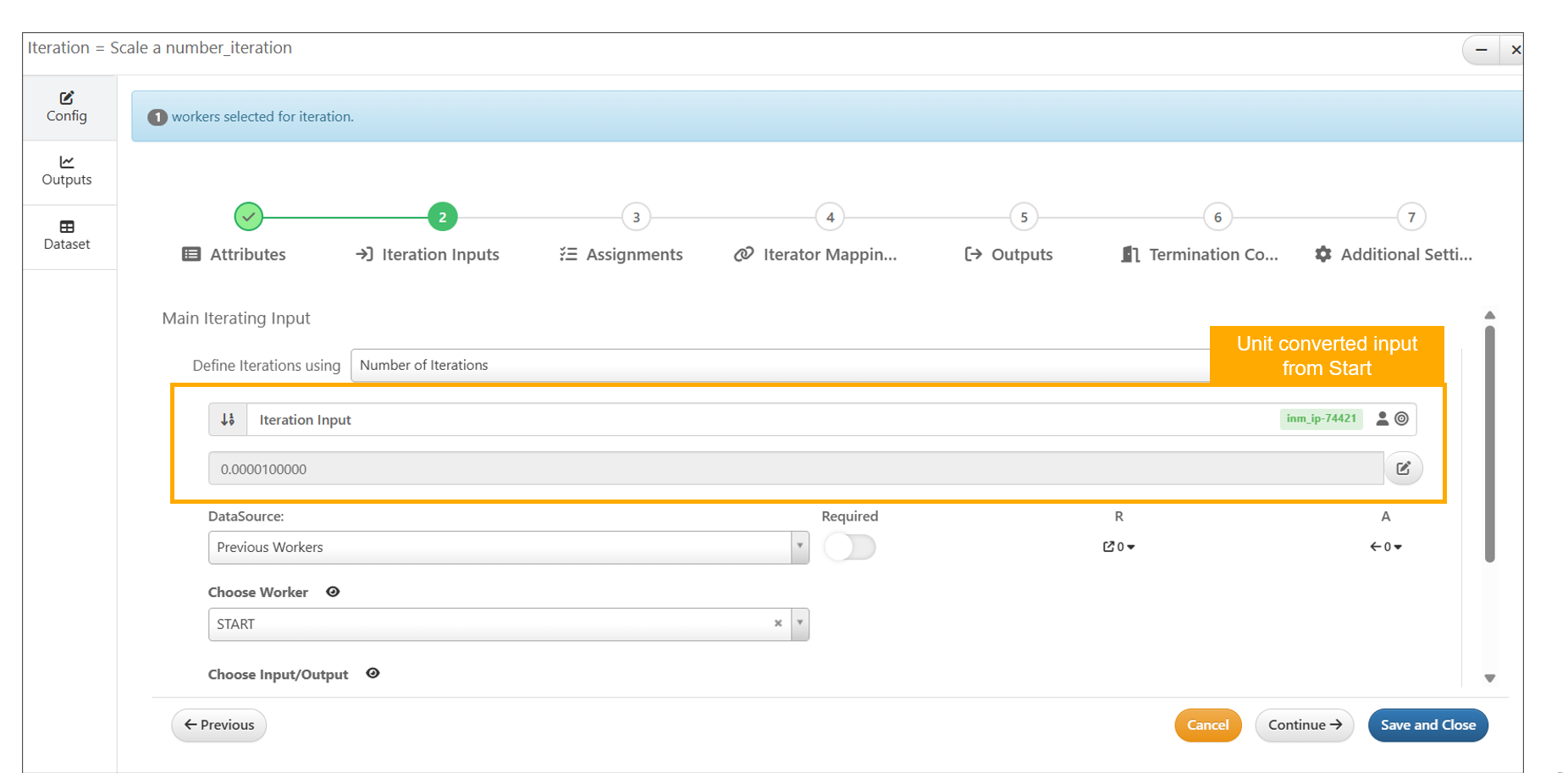Viewport: 1568px width, 773px height.
Task: Click the 0.0000100000 value field
Action: click(795, 469)
